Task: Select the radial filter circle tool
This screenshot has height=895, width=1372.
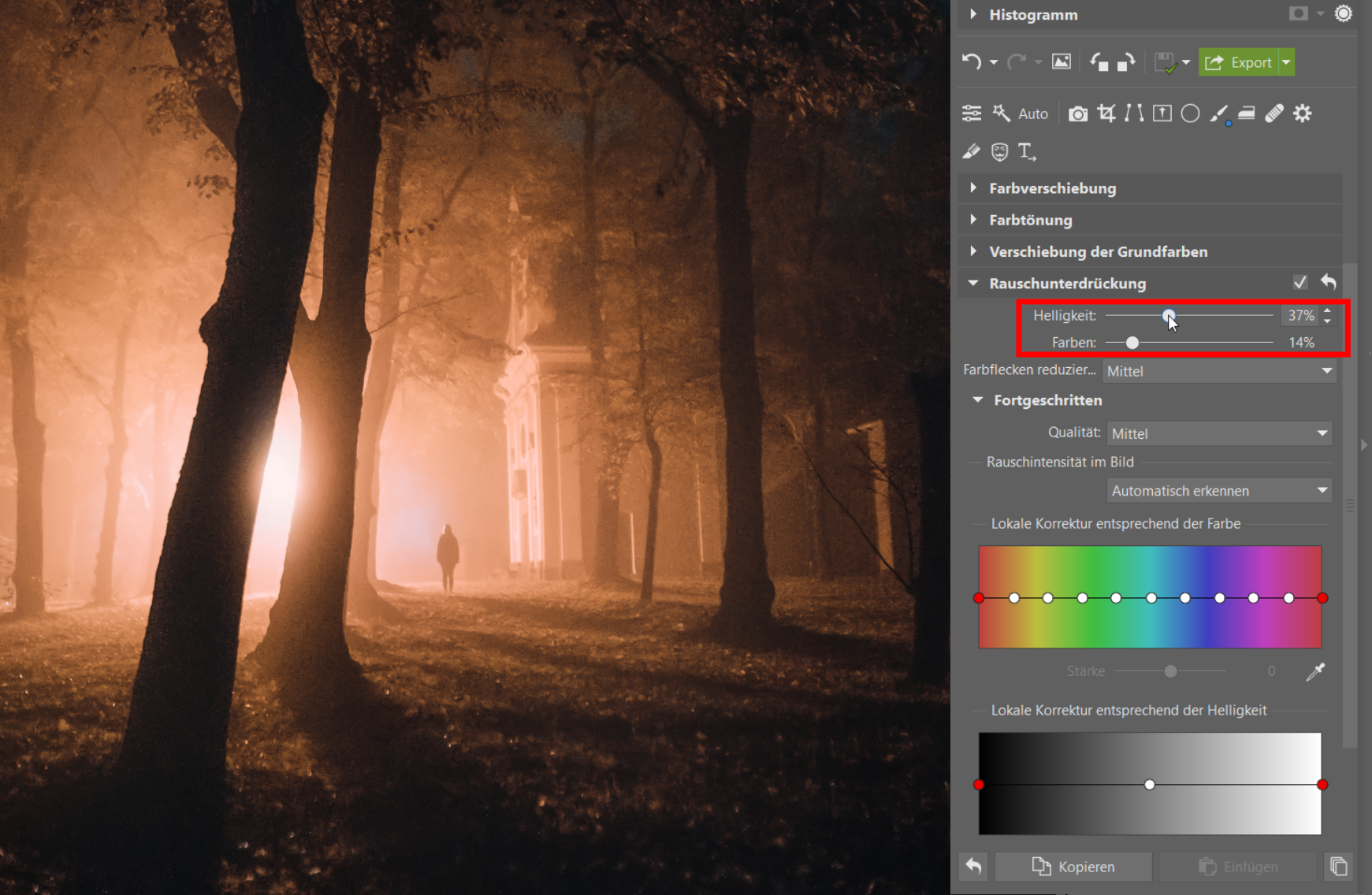Action: tap(1190, 113)
